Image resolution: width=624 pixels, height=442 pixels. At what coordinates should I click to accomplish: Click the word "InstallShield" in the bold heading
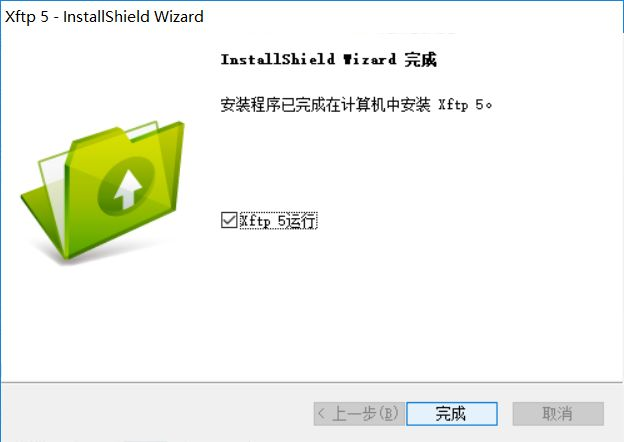[278, 60]
